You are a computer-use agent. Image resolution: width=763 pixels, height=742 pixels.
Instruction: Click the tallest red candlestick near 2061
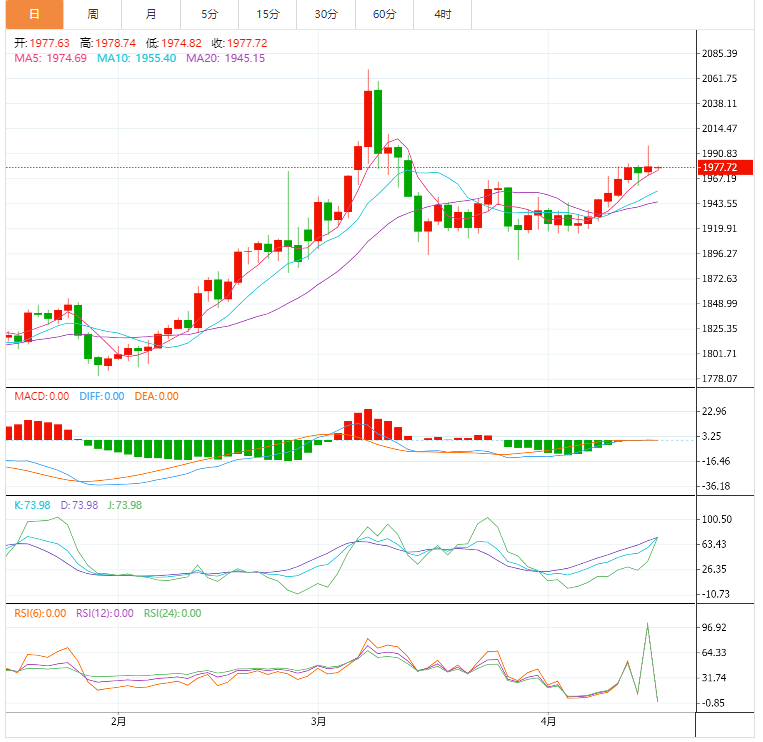coord(368,119)
